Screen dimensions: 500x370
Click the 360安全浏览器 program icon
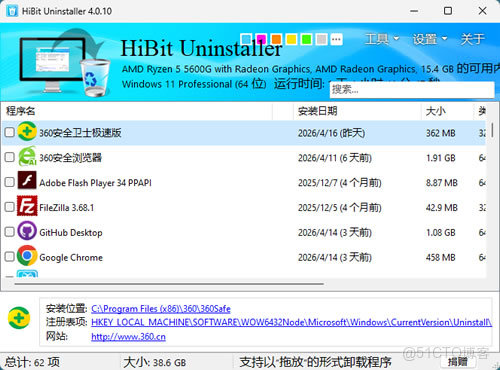click(27, 157)
